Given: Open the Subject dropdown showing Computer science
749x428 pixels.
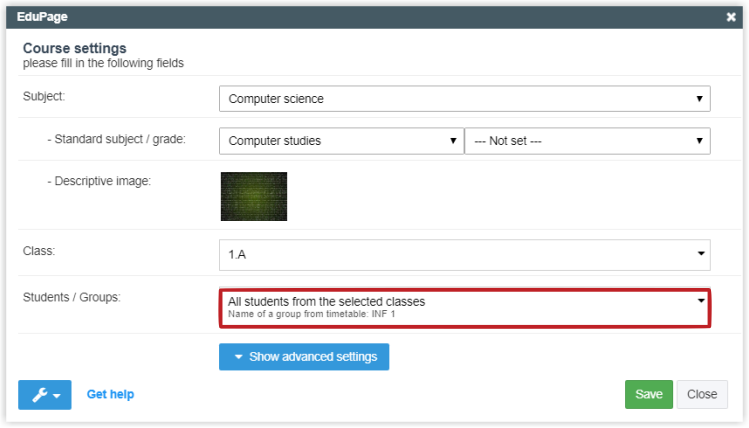Looking at the screenshot, I should click(x=464, y=99).
